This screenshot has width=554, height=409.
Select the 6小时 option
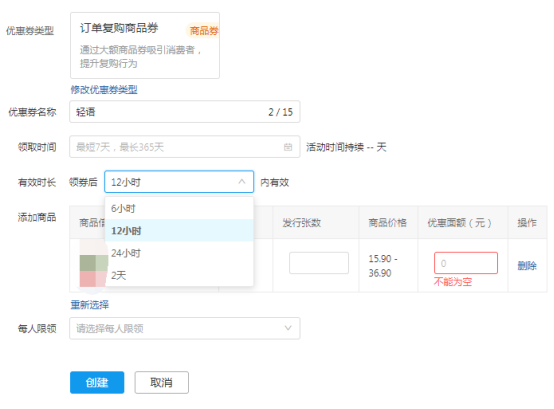coord(179,208)
